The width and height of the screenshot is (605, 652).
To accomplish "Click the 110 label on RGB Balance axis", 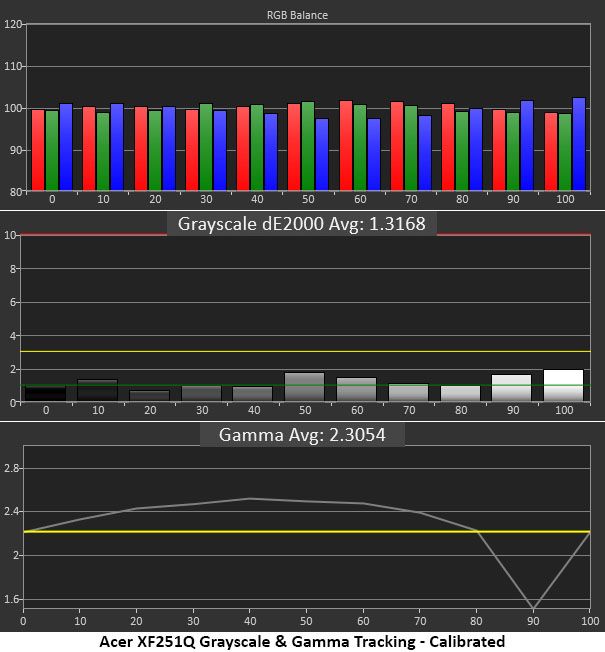I will 13,66.
